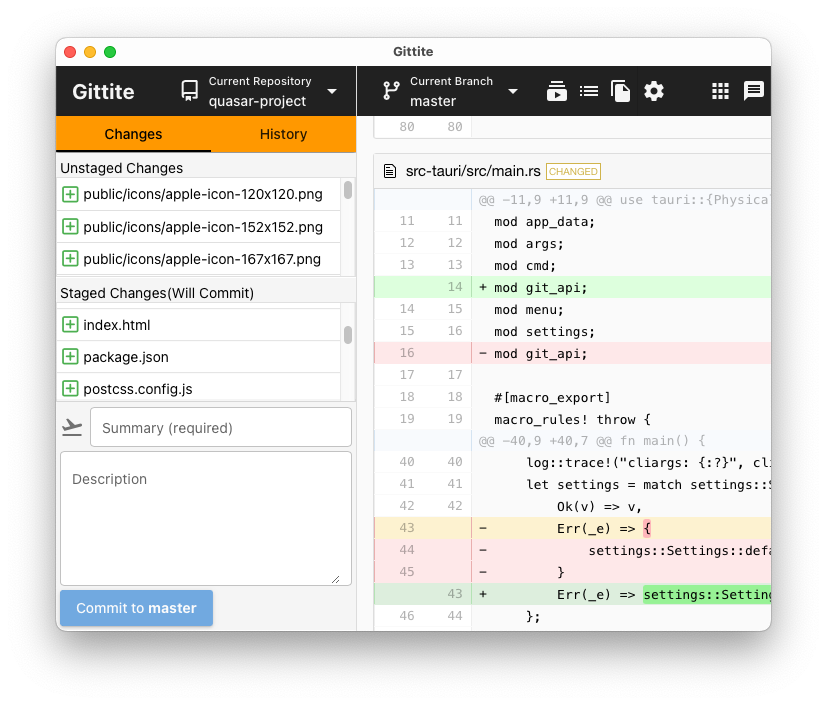Click the Staged Changes(Will Commit) heading

point(157,293)
